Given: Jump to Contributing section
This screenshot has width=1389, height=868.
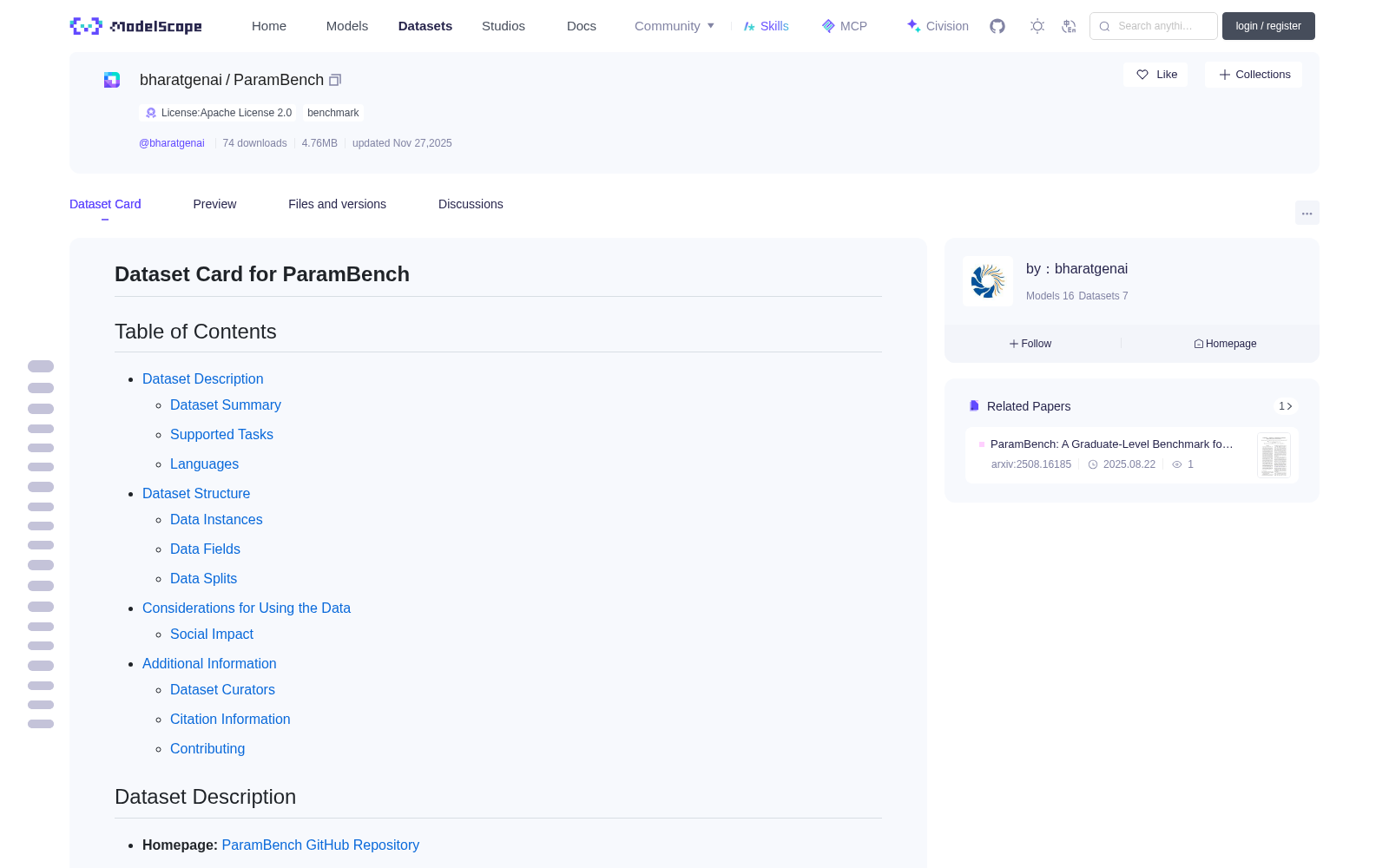Looking at the screenshot, I should (207, 748).
